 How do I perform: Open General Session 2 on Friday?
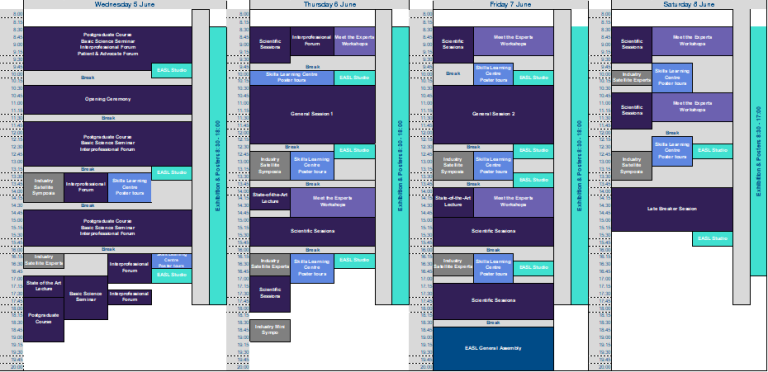pyautogui.click(x=493, y=114)
